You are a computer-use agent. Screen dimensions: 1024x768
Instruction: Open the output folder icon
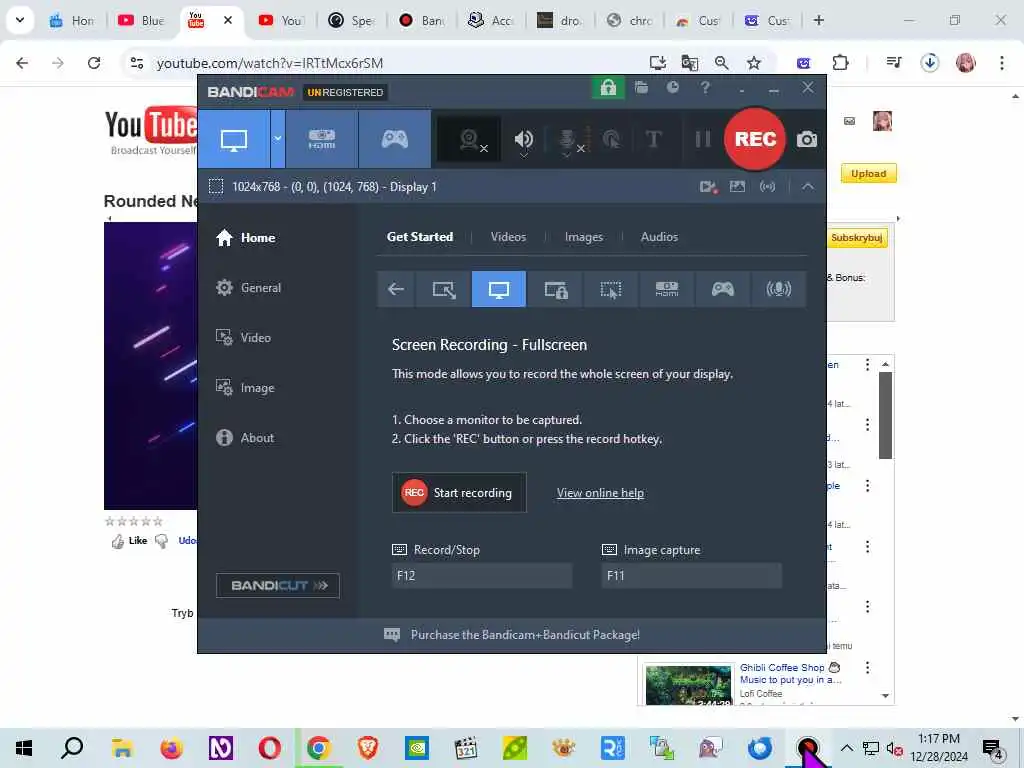pos(641,87)
